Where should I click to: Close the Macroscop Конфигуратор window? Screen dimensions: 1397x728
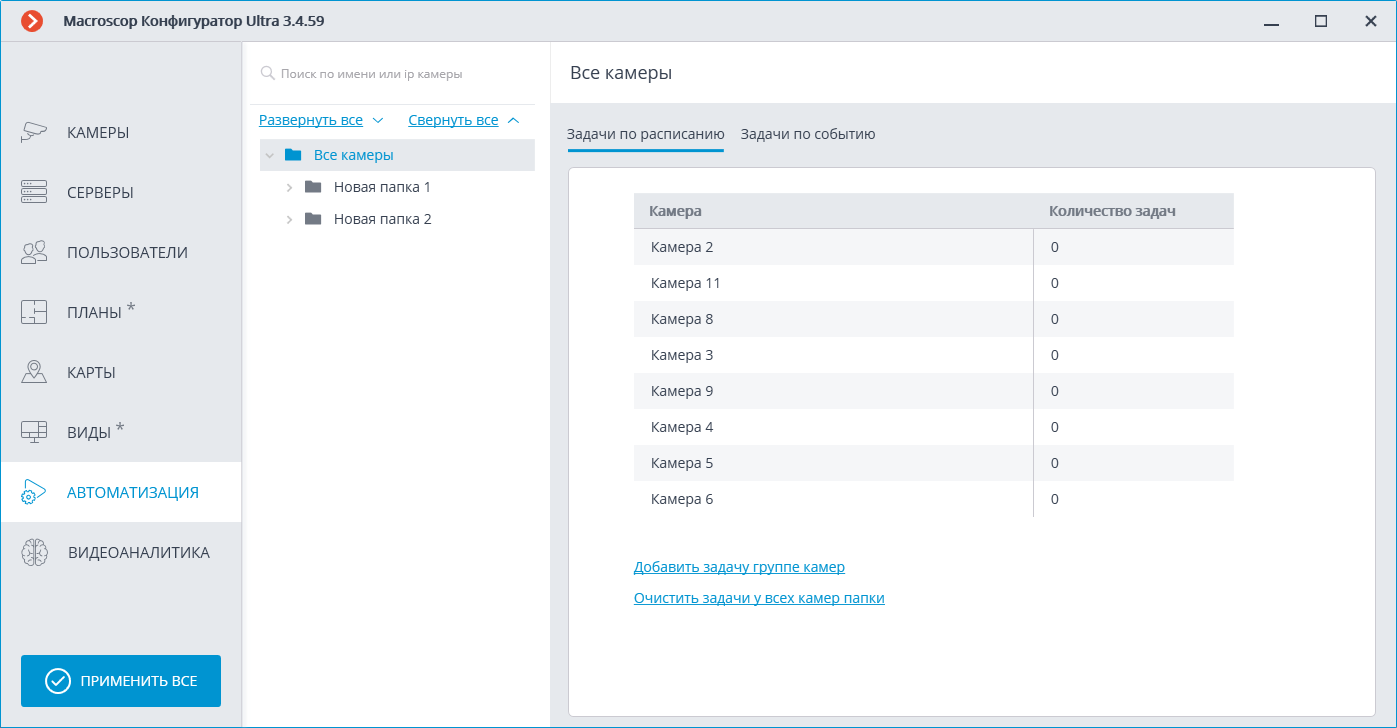pos(1371,21)
